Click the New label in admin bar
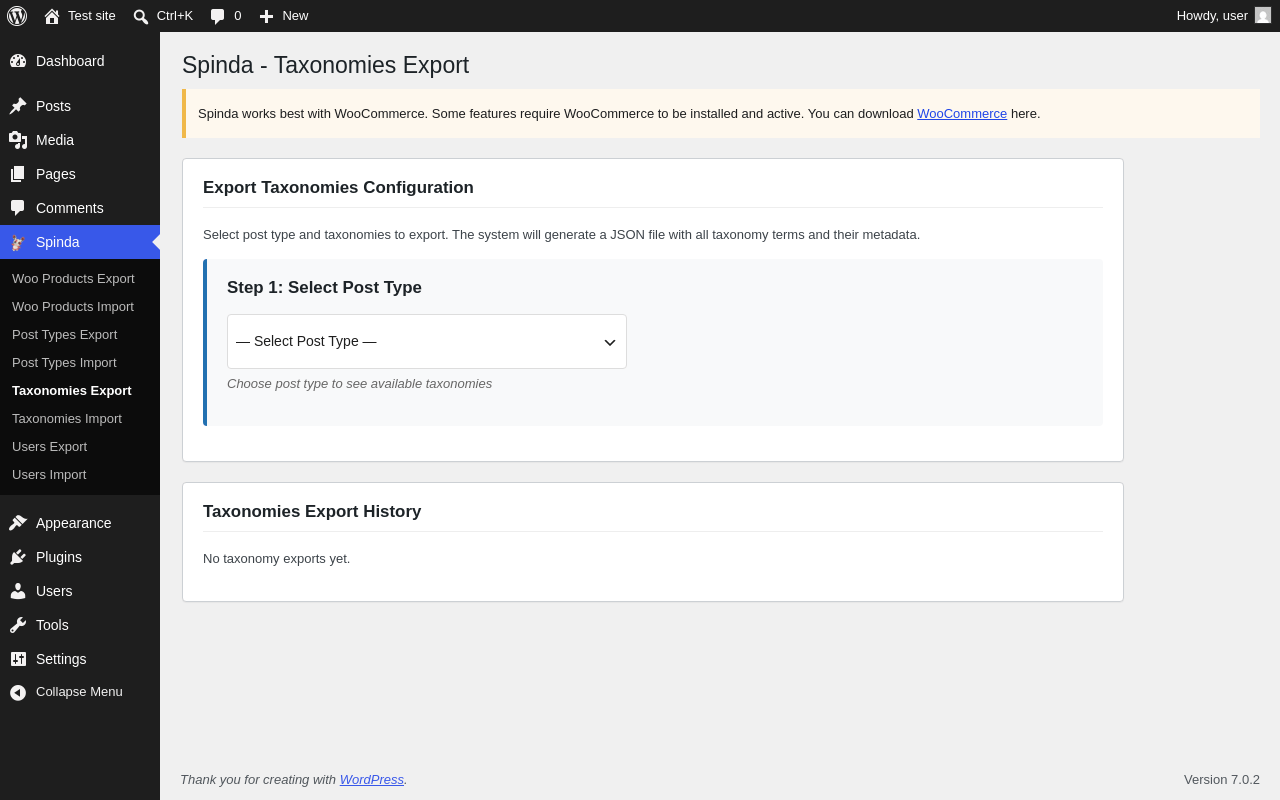 coord(295,15)
